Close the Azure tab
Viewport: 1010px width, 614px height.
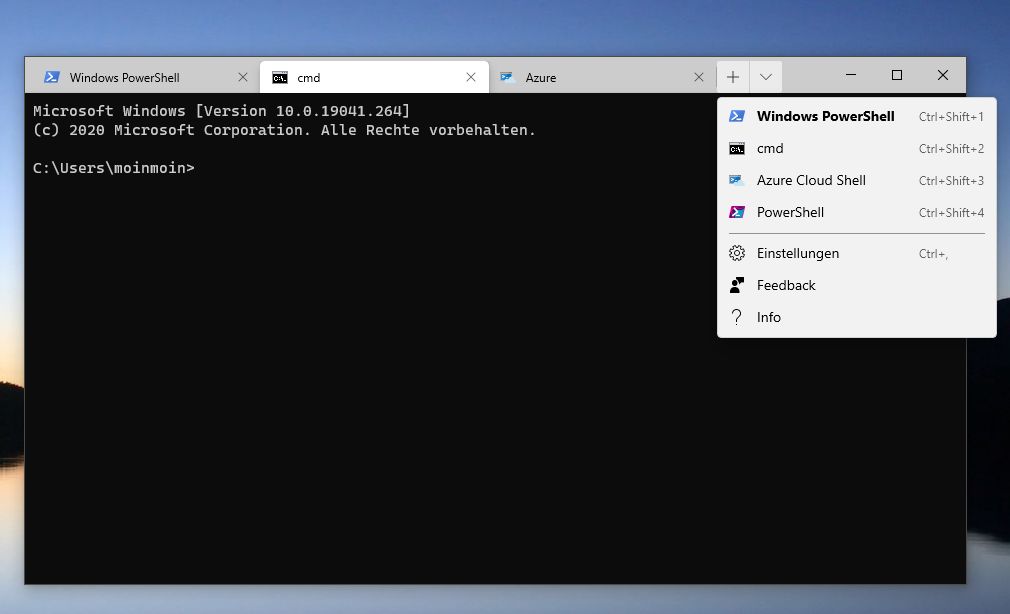pos(699,77)
